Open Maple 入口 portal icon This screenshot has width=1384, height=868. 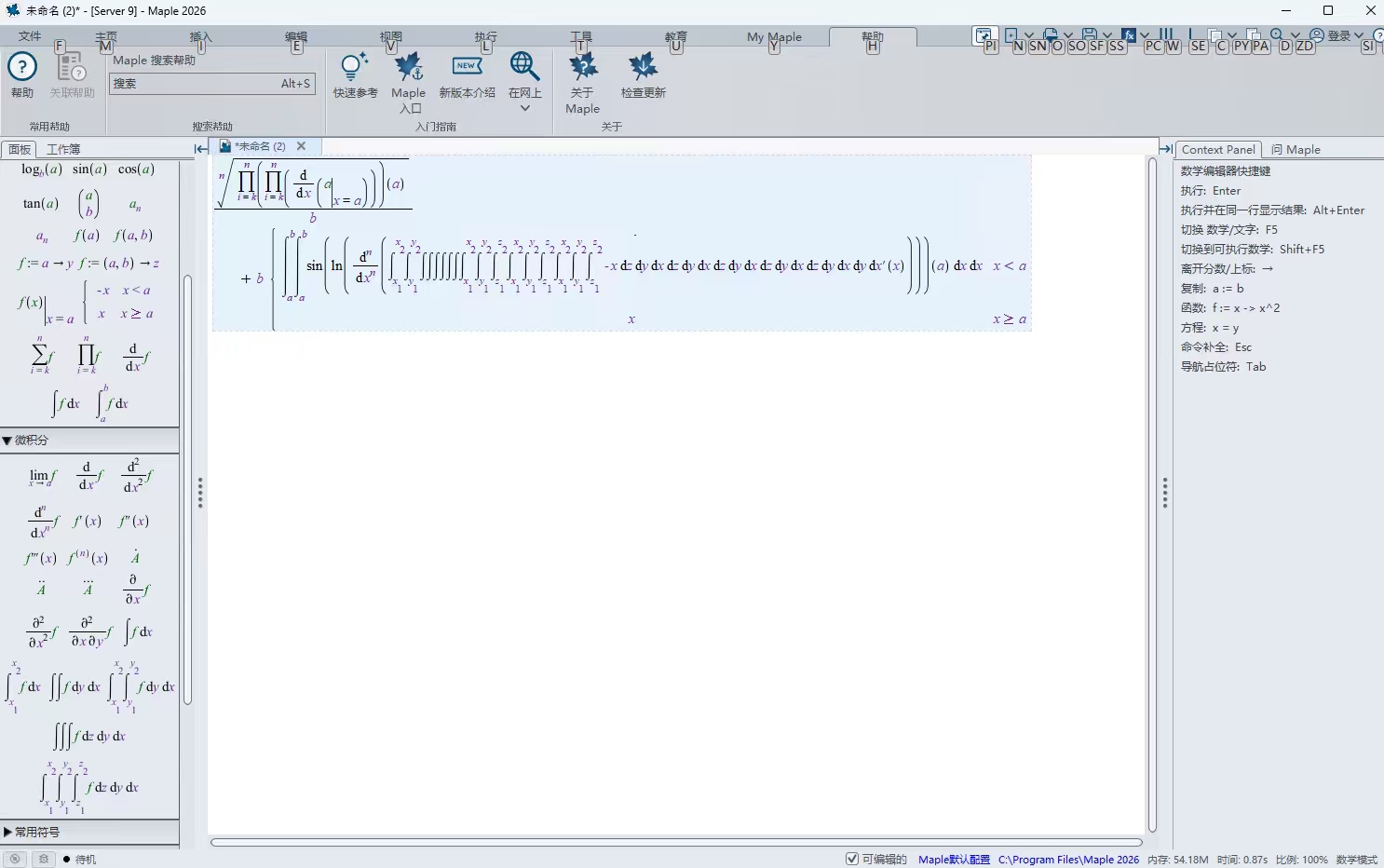pos(408,67)
